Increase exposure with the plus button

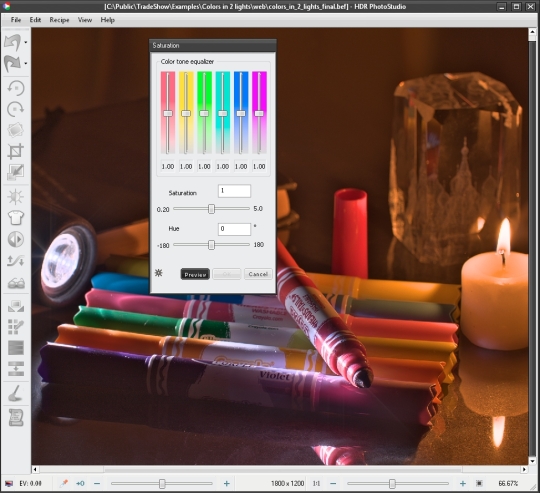coord(227,484)
